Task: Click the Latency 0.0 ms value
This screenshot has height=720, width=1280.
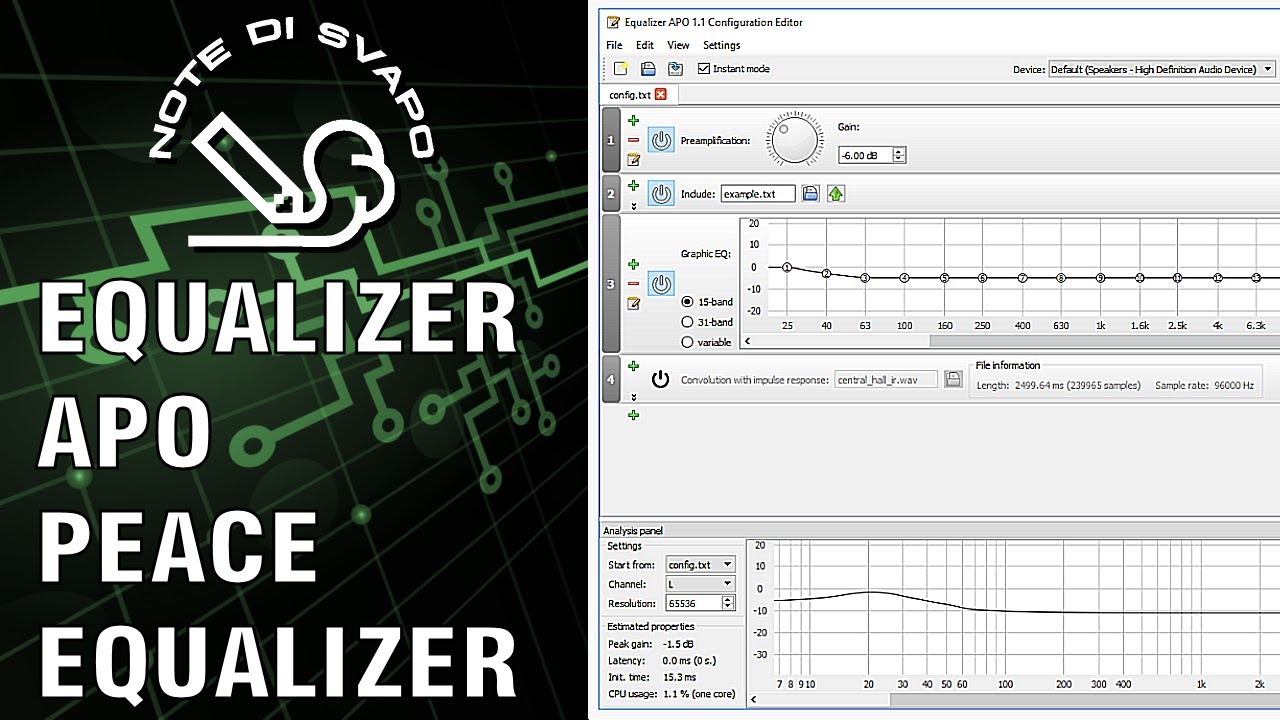Action: (x=689, y=661)
